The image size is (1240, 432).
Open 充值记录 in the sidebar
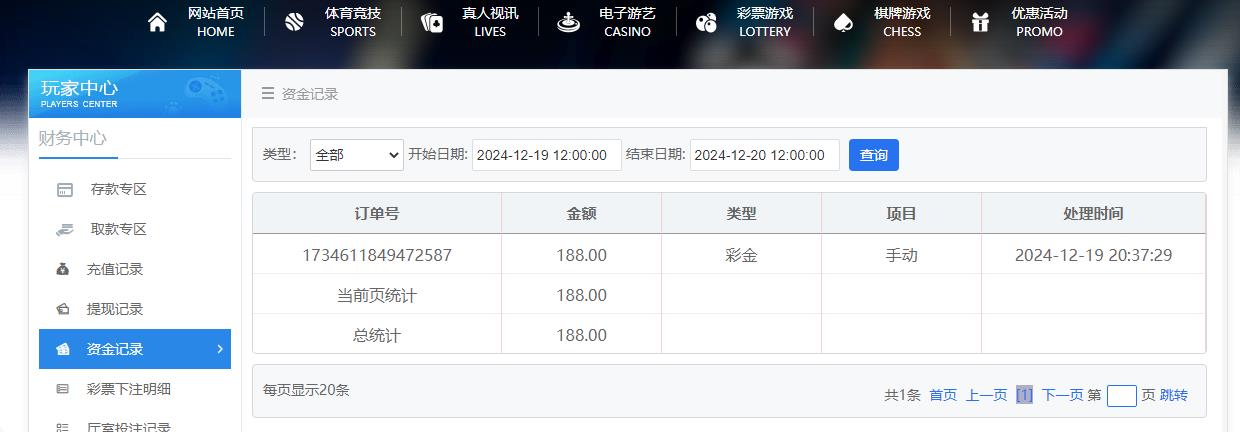[x=114, y=269]
